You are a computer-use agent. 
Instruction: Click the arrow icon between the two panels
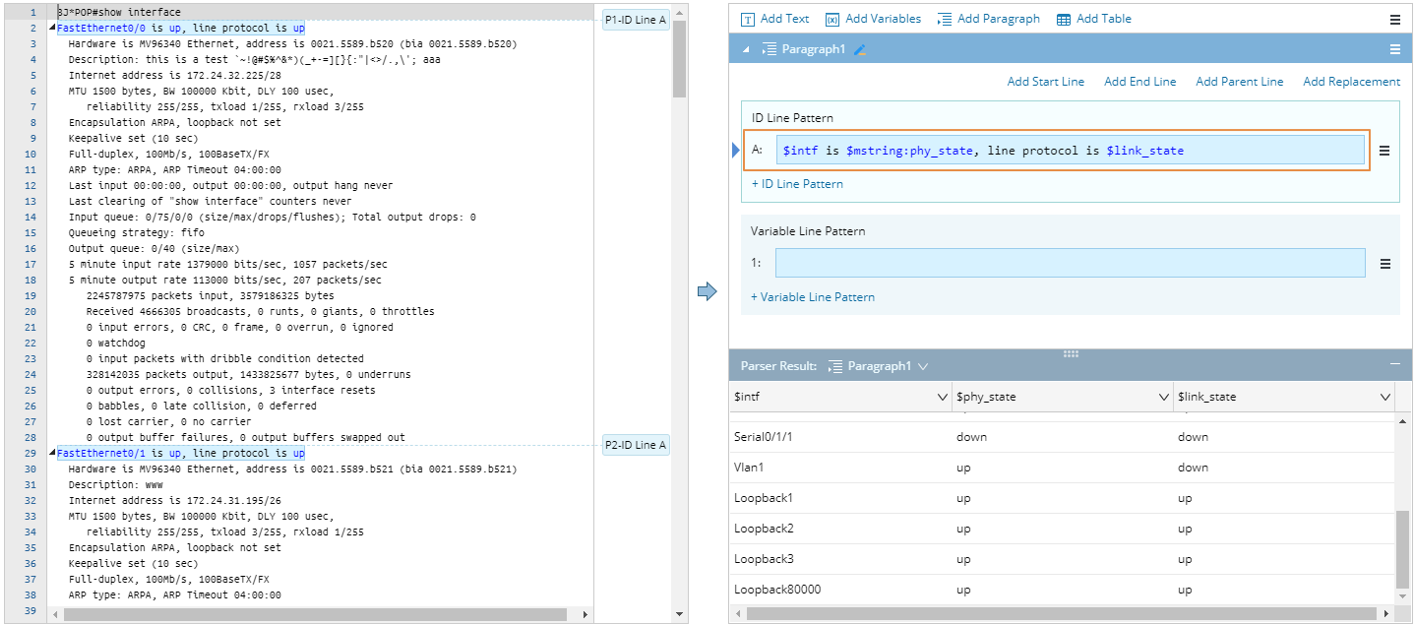pos(708,292)
